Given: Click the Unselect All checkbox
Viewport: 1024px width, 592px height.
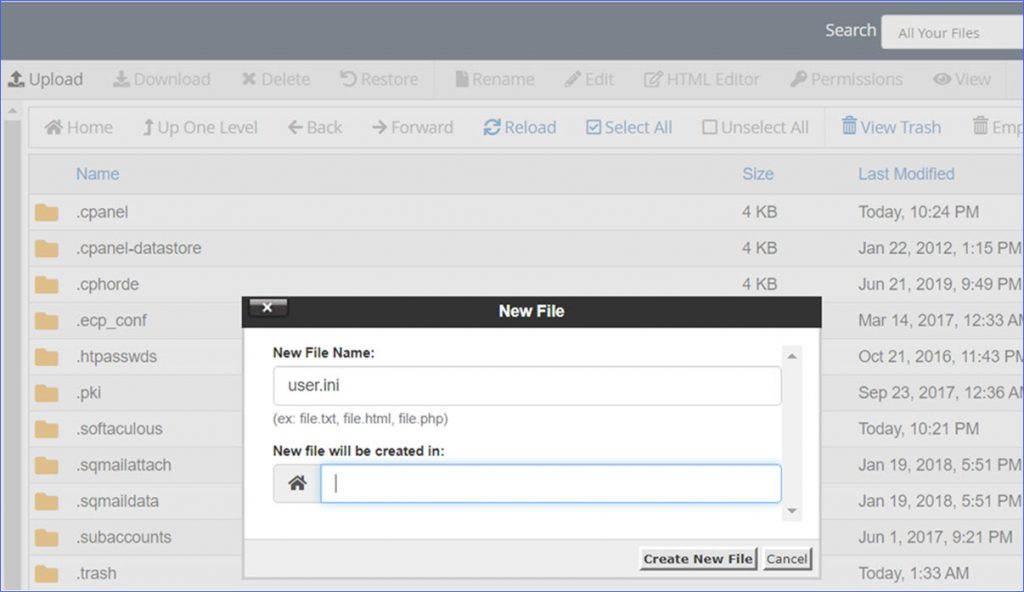Looking at the screenshot, I should click(x=710, y=127).
